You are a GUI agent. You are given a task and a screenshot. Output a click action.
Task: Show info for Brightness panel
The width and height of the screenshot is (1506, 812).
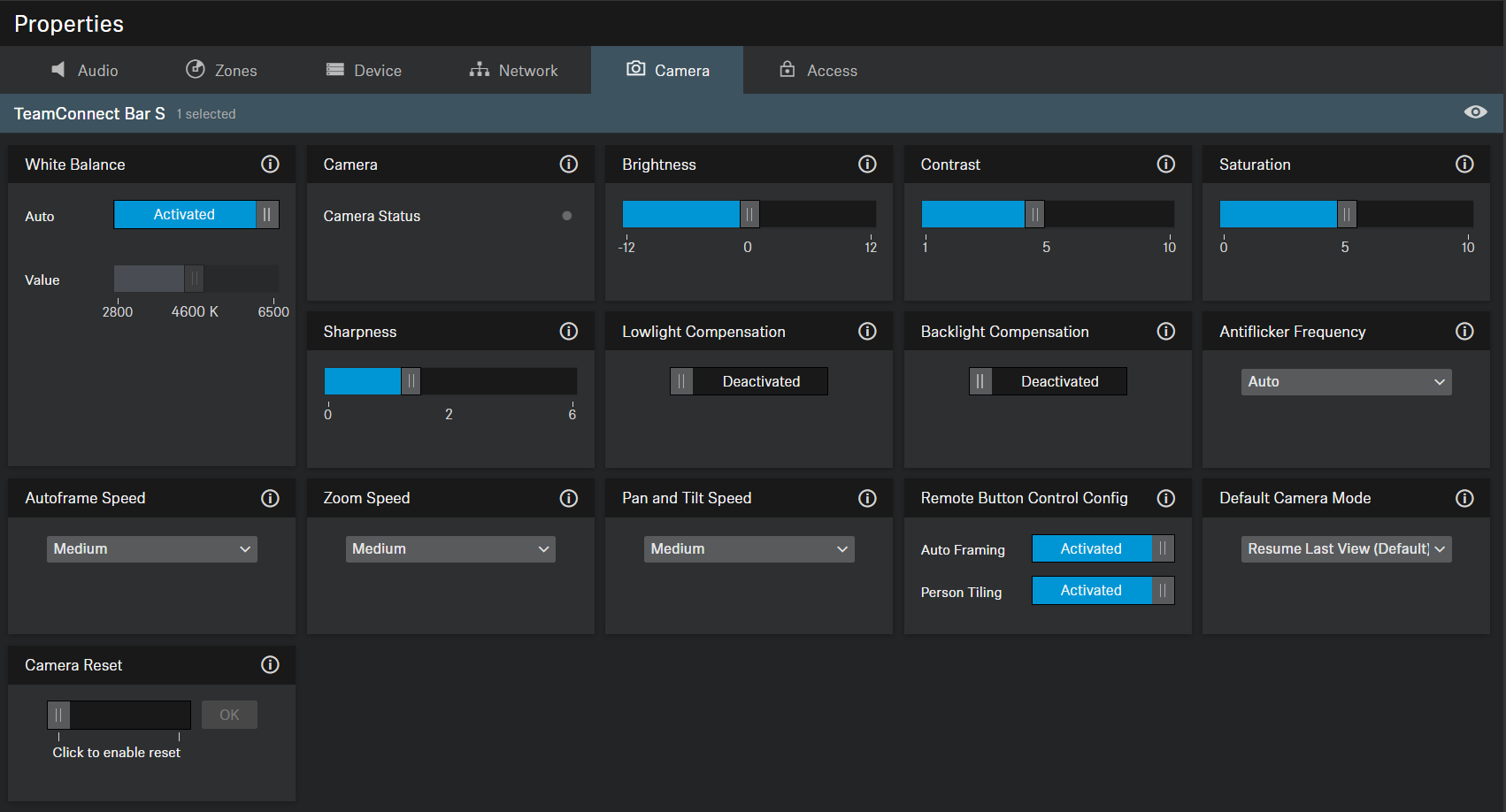[x=867, y=165]
